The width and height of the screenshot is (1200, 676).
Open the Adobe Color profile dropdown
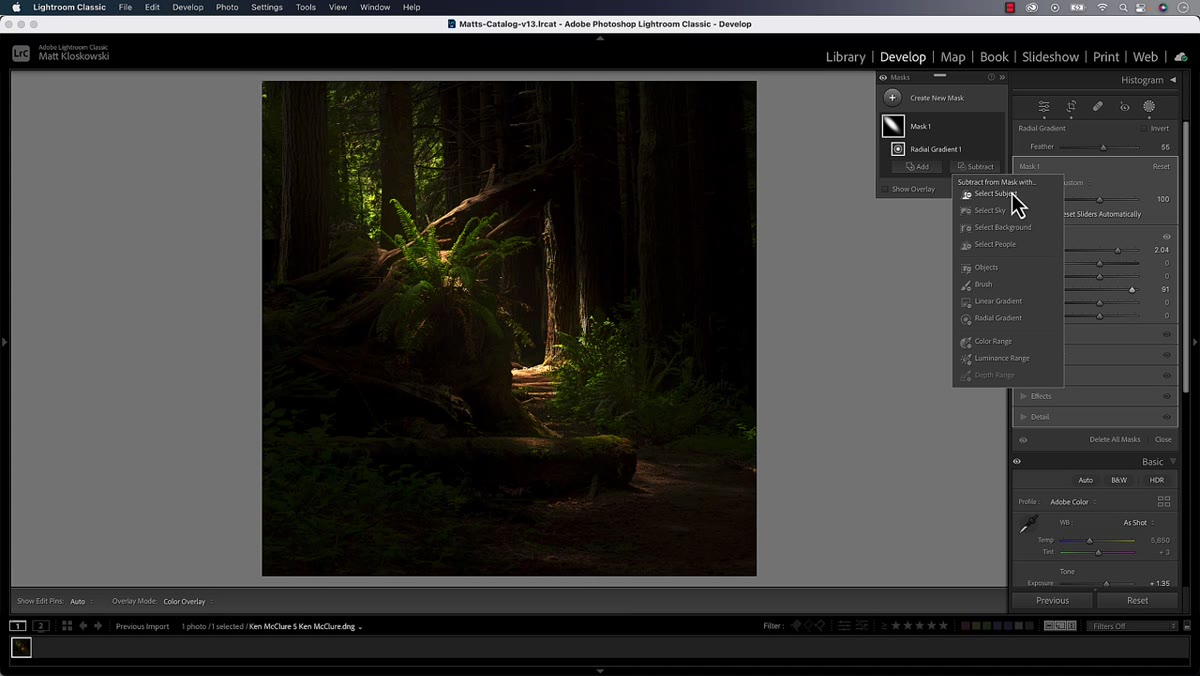click(x=1073, y=502)
